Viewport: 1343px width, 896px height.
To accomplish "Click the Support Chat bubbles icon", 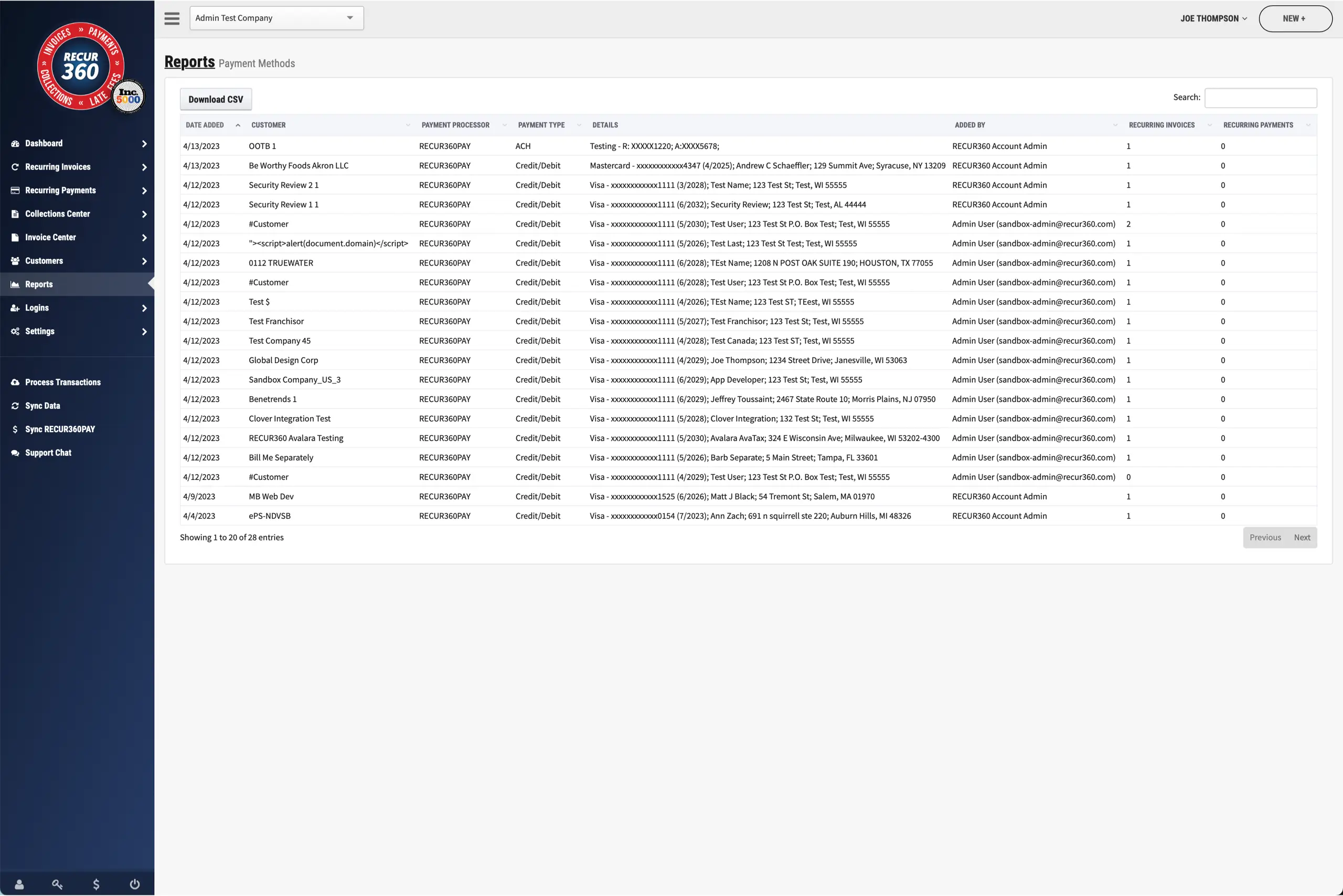I will 15,453.
